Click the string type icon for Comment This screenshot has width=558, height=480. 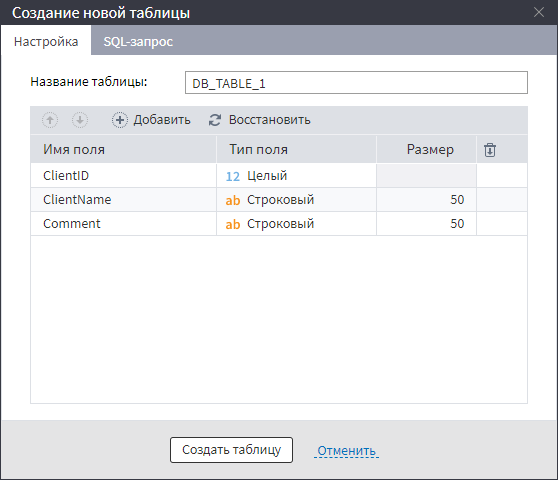[x=233, y=225]
